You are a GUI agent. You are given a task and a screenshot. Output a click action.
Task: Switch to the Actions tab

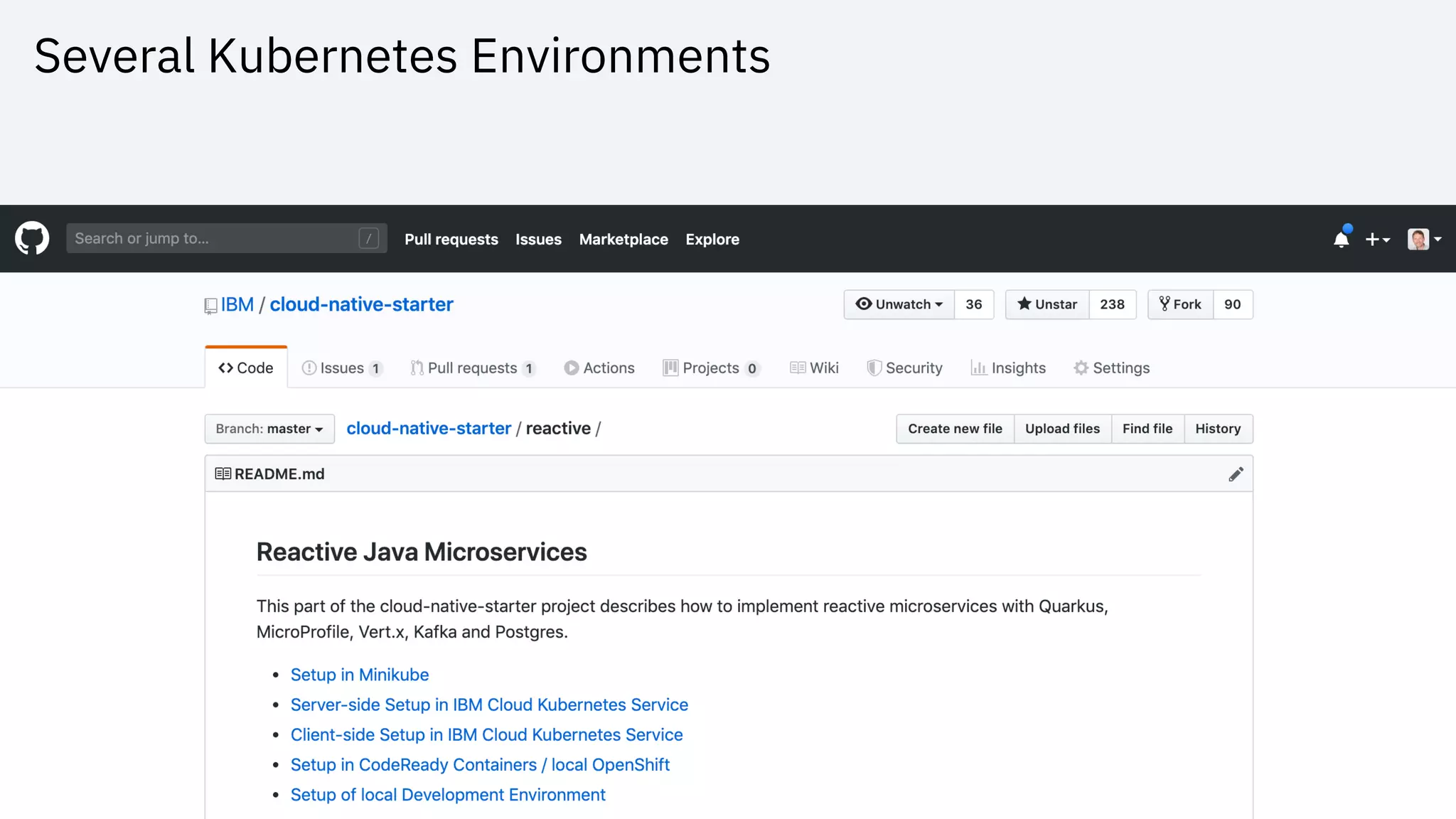(x=599, y=368)
